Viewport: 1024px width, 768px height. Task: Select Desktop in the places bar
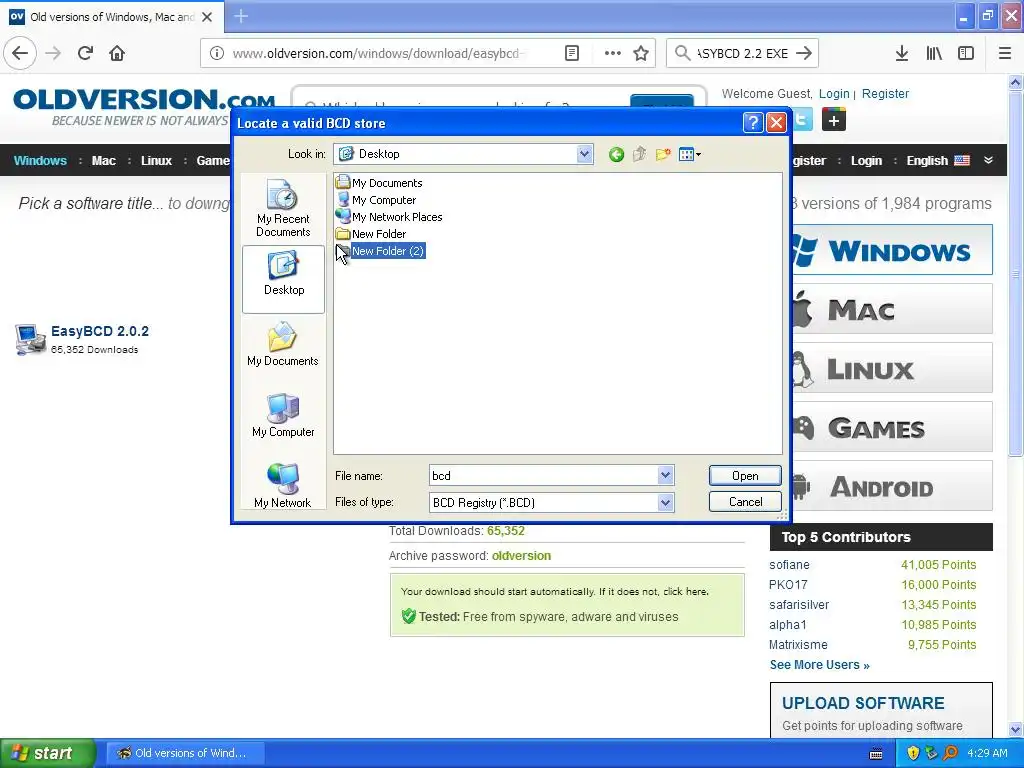(x=283, y=280)
